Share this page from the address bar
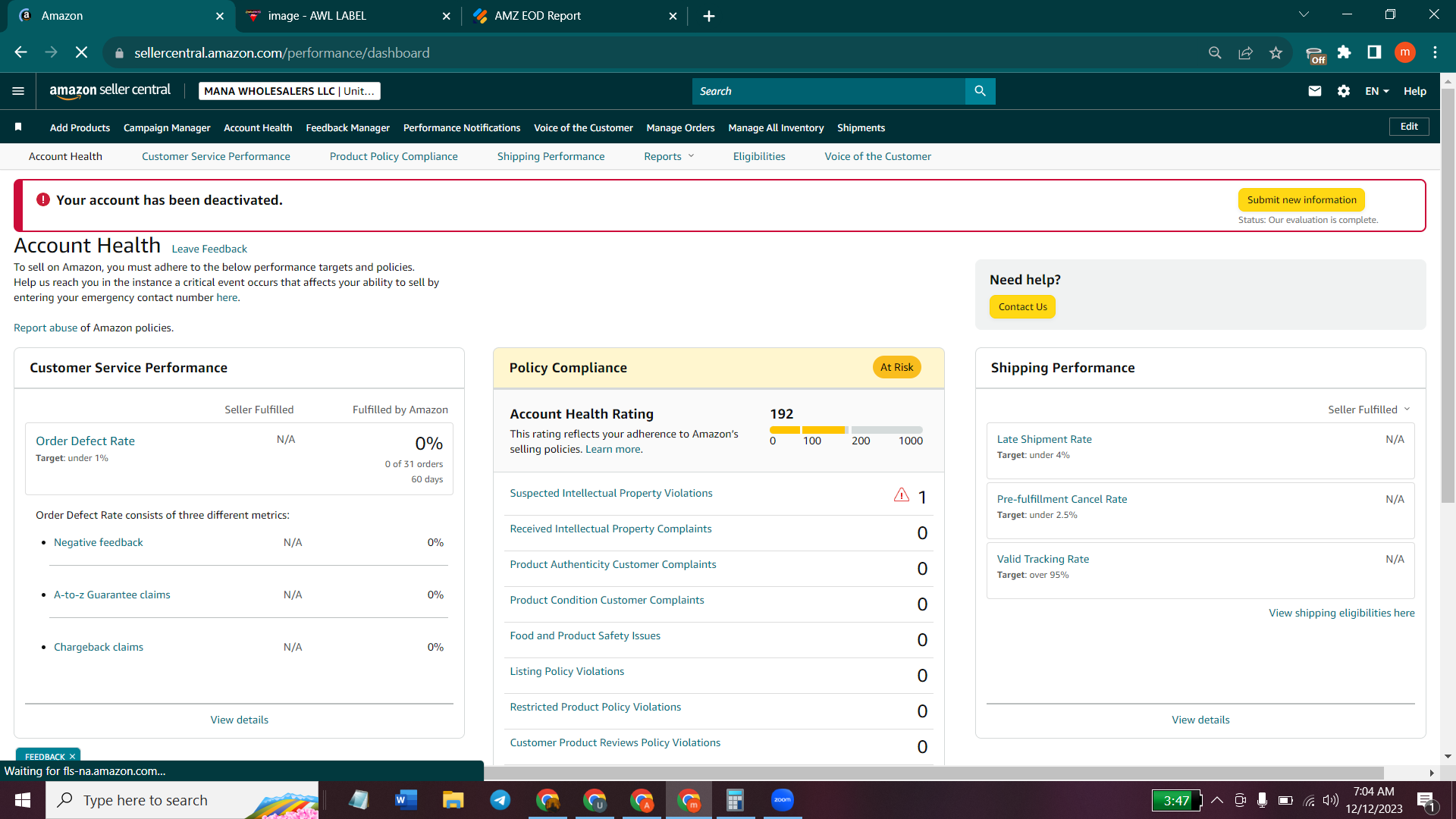This screenshot has height=819, width=1456. (1245, 52)
